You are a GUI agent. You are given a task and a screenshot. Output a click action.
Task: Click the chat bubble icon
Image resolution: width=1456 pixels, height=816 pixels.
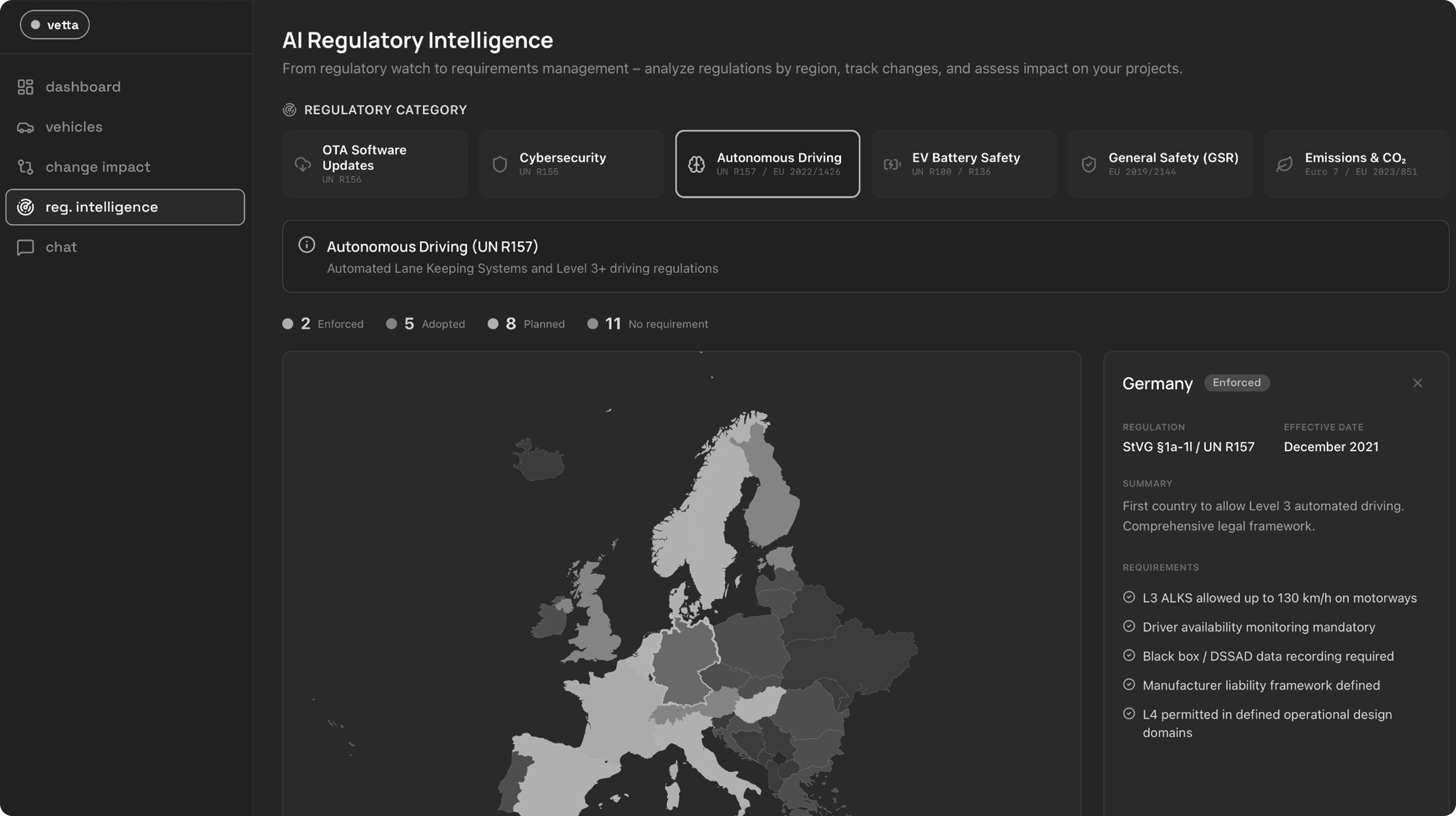(25, 248)
